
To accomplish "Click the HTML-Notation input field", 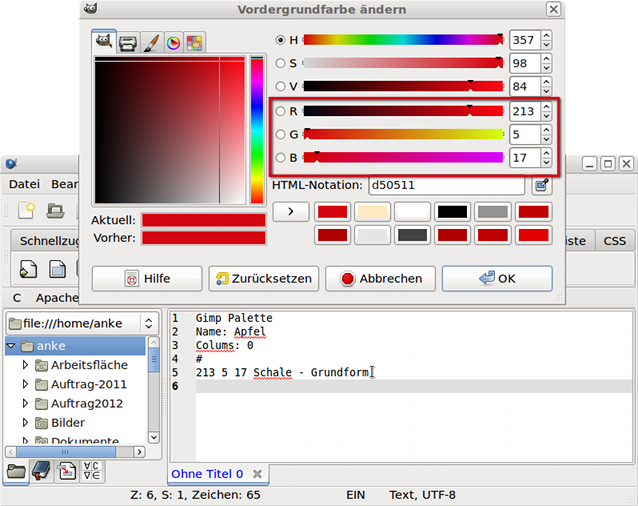I will click(445, 185).
